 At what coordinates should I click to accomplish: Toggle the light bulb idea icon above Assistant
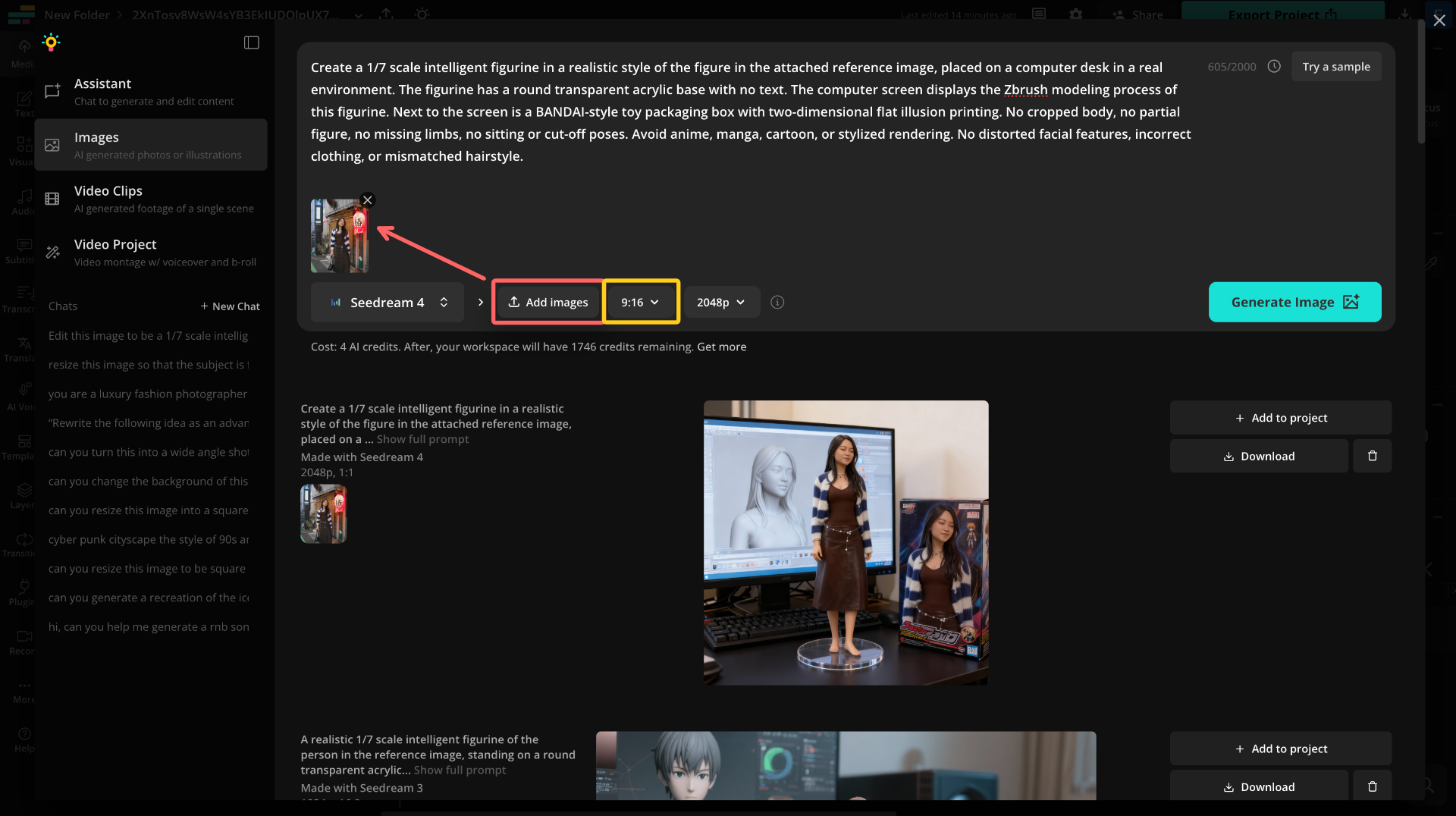pos(51,42)
